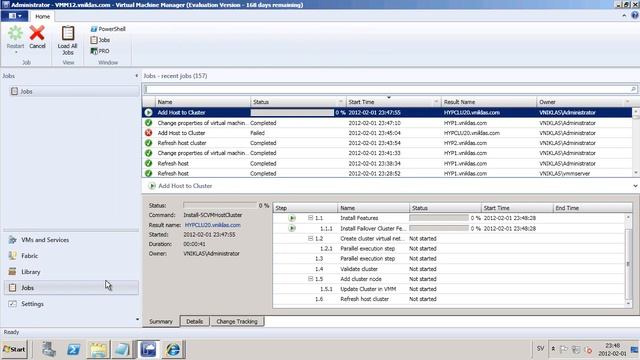Viewport: 640px width, 360px height.
Task: Open the Owner column filter dropdown
Action: (x=627, y=102)
